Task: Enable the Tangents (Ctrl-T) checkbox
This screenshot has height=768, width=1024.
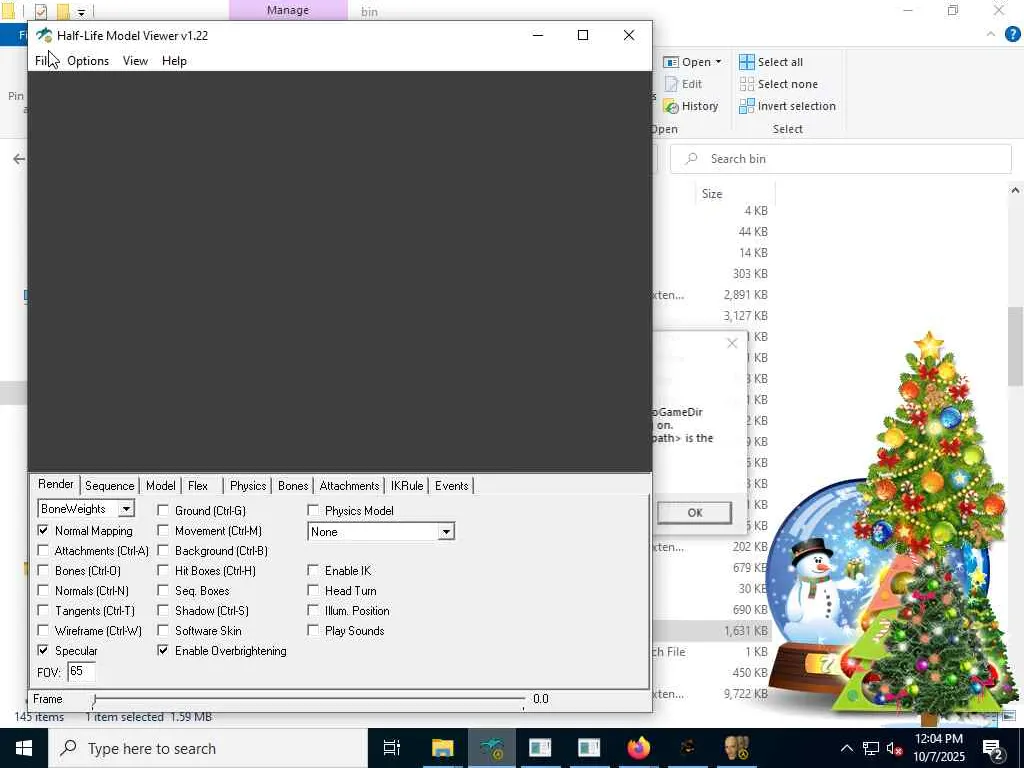Action: pos(43,611)
